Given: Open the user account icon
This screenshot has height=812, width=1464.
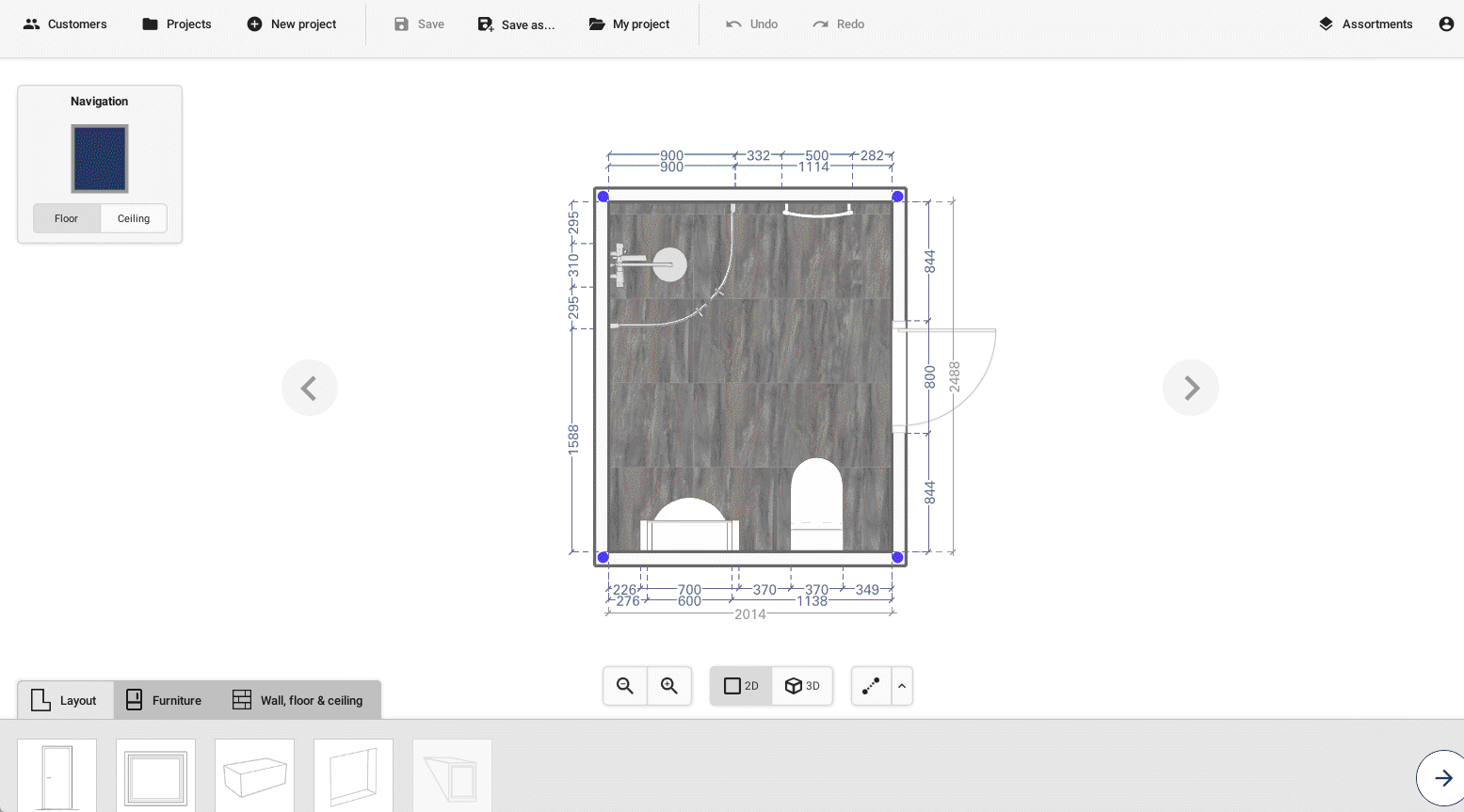Looking at the screenshot, I should [1446, 24].
